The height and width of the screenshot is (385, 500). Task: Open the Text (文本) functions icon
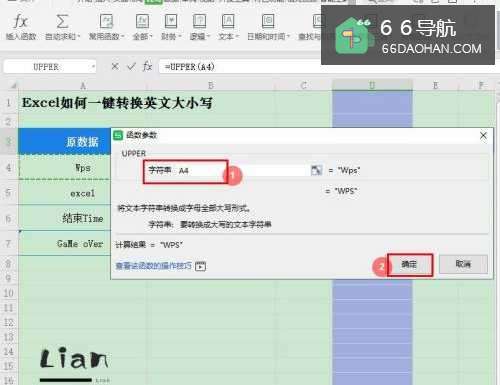pyautogui.click(x=228, y=21)
